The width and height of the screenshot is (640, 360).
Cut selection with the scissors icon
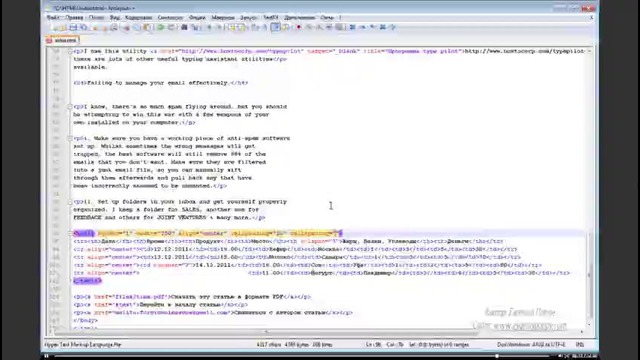(x=126, y=27)
